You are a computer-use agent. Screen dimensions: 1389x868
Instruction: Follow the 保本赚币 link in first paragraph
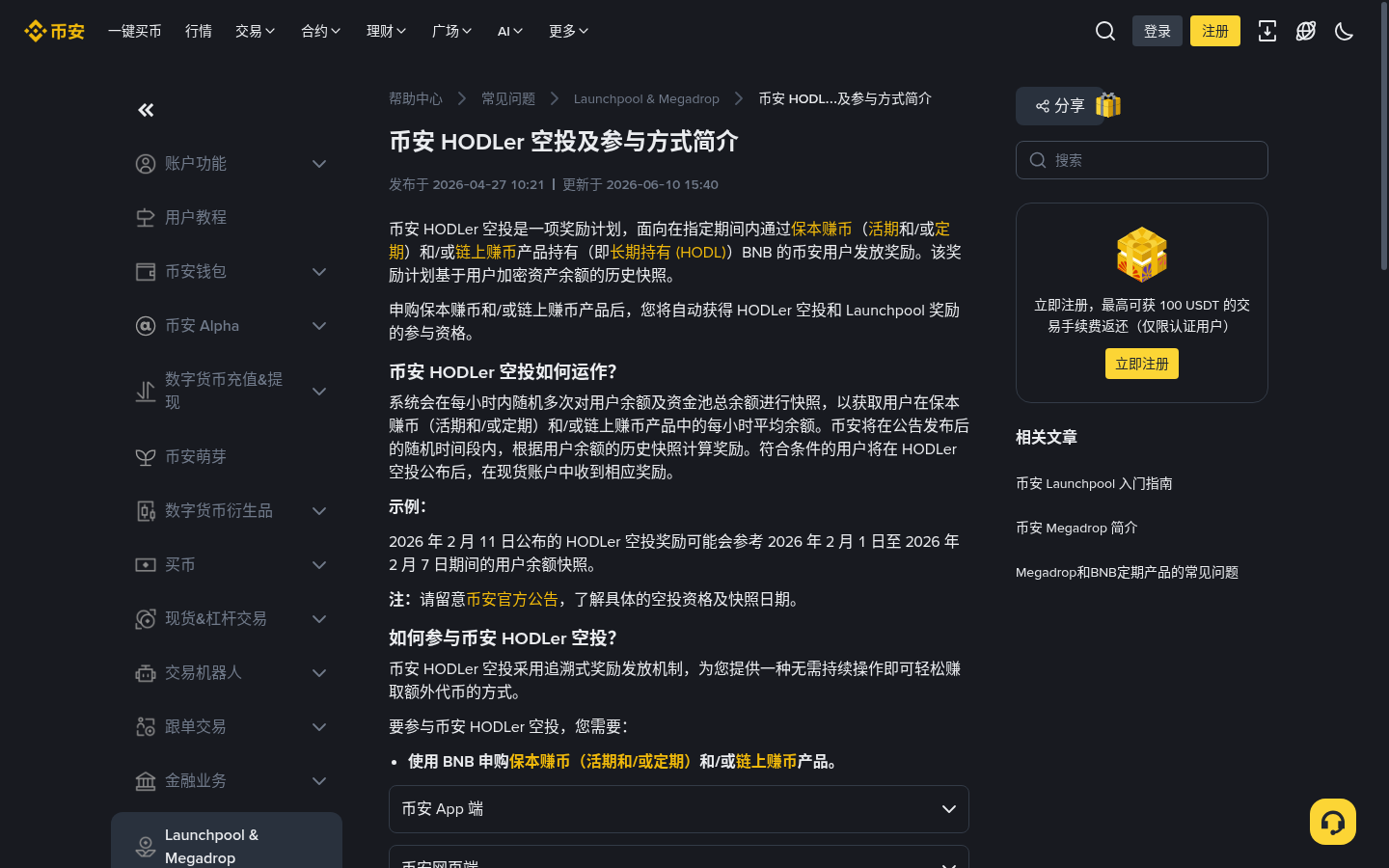[x=822, y=229]
